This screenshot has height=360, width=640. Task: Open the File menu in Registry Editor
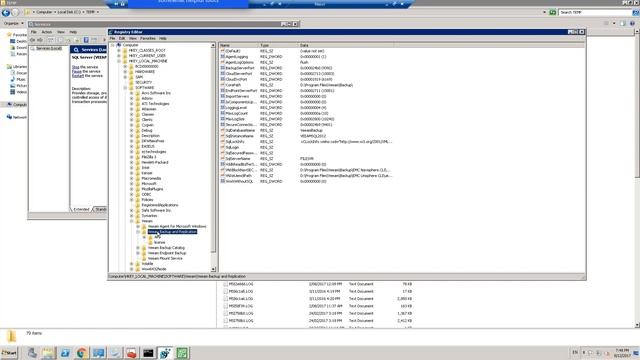click(x=112, y=38)
